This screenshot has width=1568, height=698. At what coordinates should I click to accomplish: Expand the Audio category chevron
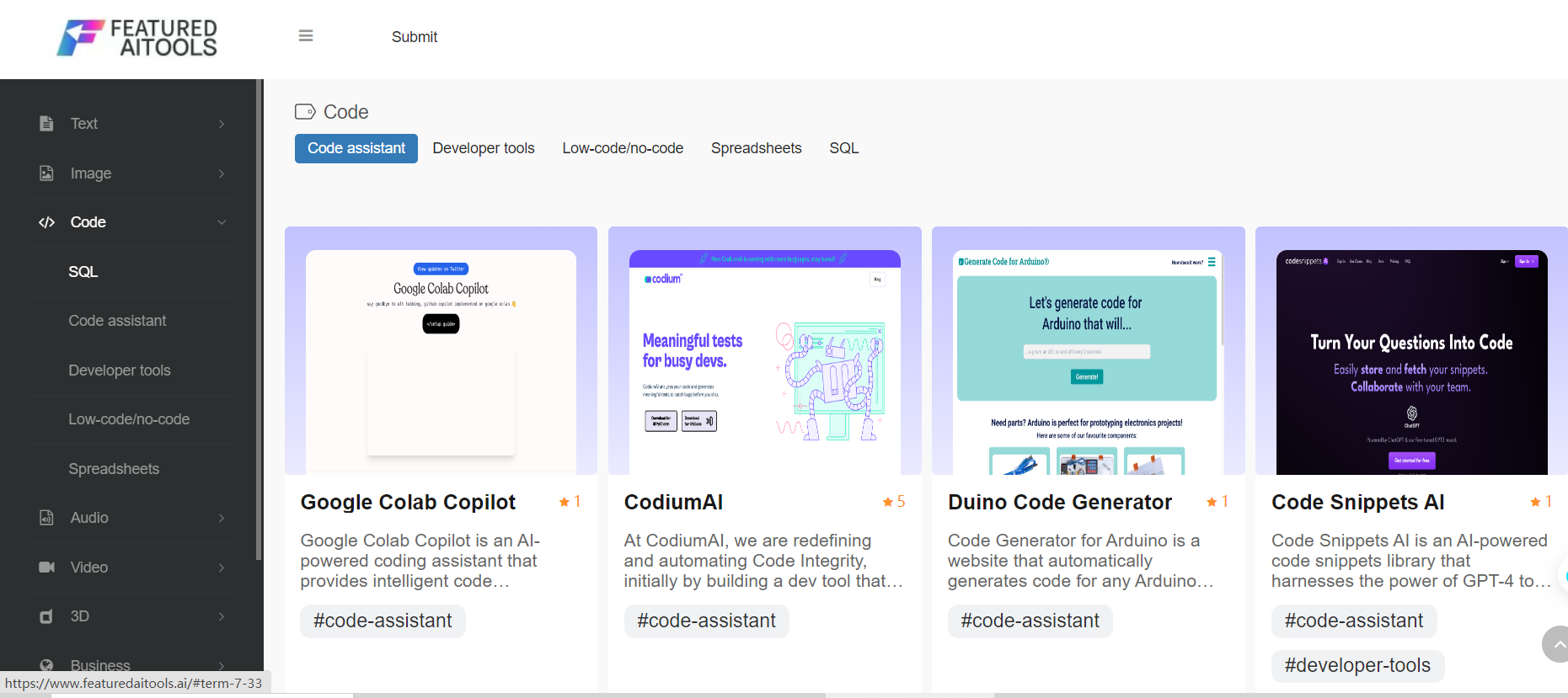coord(222,518)
